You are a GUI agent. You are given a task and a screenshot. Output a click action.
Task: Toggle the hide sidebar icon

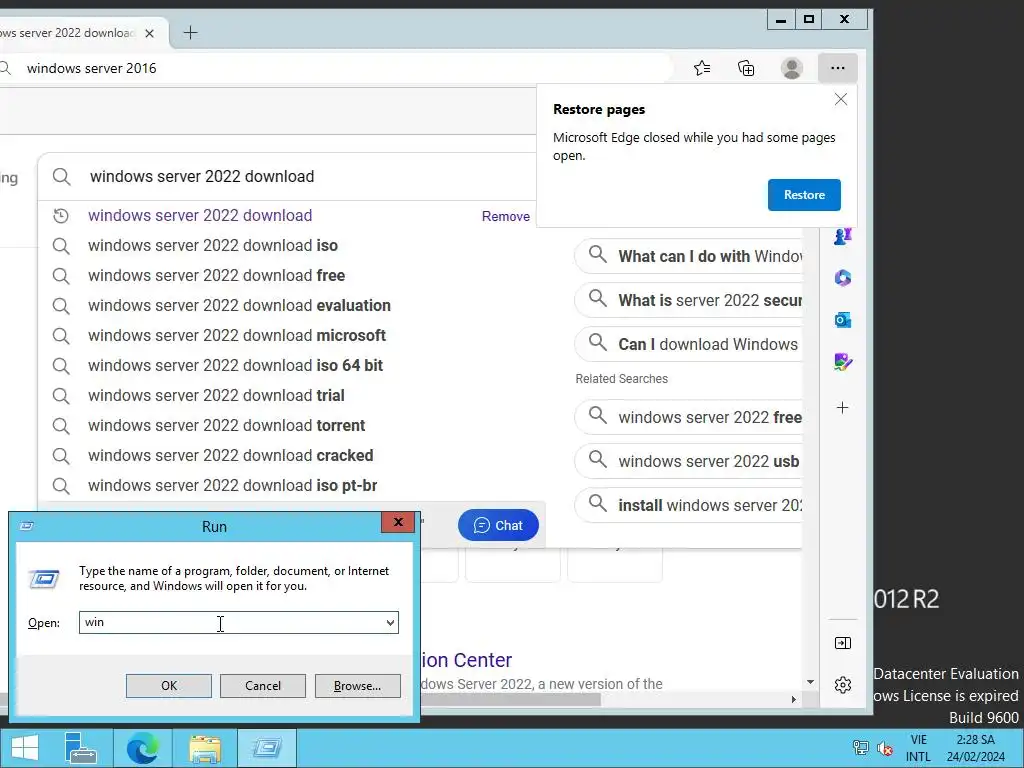(x=842, y=643)
